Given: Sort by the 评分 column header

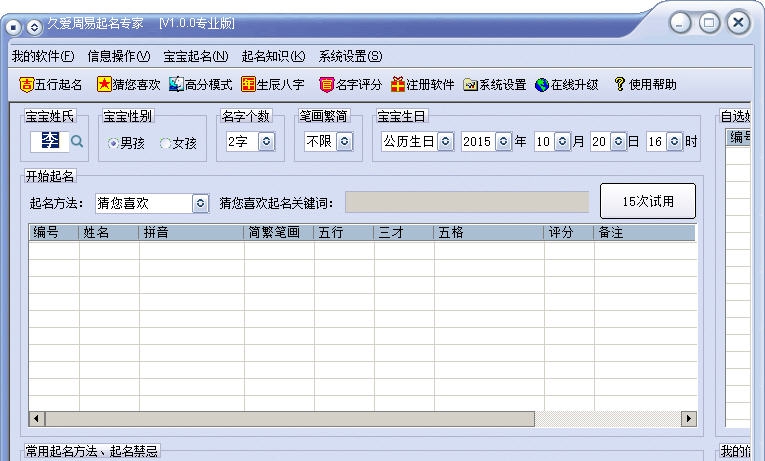Looking at the screenshot, I should click(x=568, y=233).
